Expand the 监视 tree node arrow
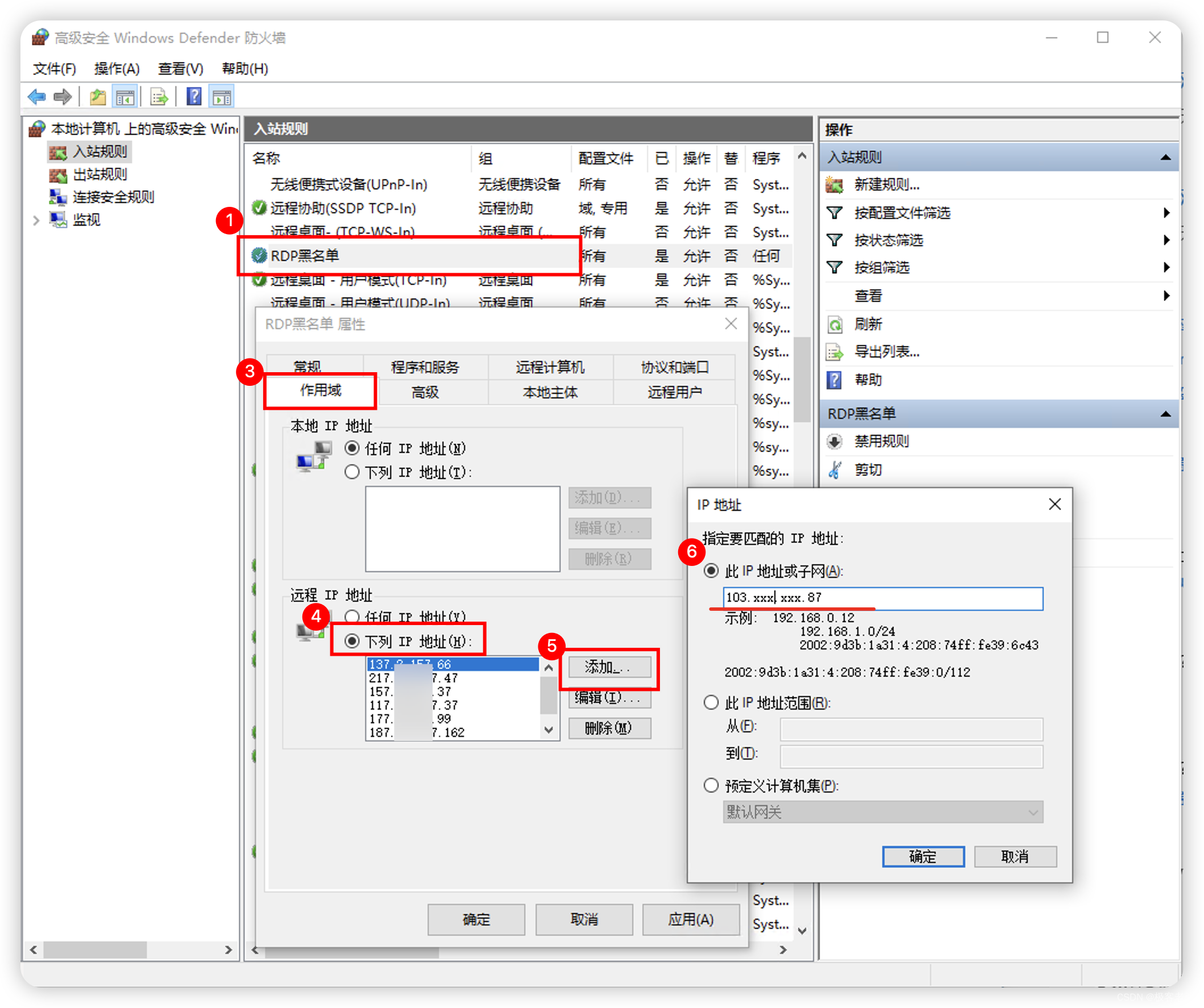This screenshot has height=1008, width=1204. point(36,220)
